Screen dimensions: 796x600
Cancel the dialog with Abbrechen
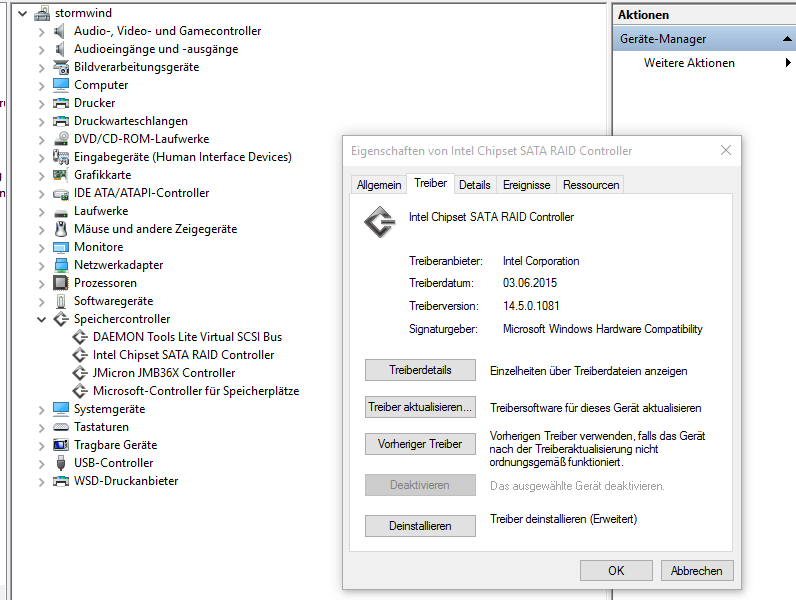pos(697,571)
